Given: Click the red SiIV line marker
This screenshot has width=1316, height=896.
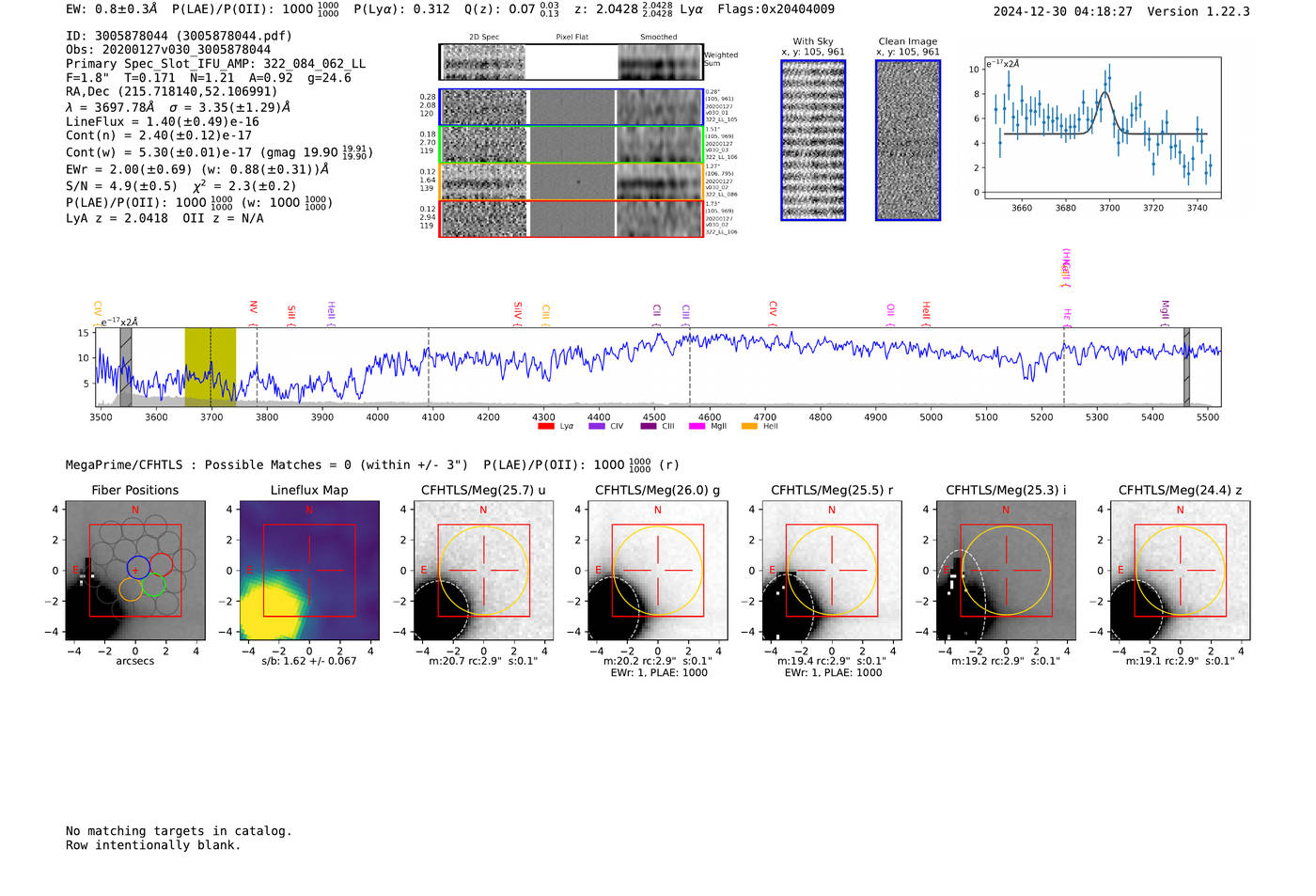Looking at the screenshot, I should (x=518, y=313).
